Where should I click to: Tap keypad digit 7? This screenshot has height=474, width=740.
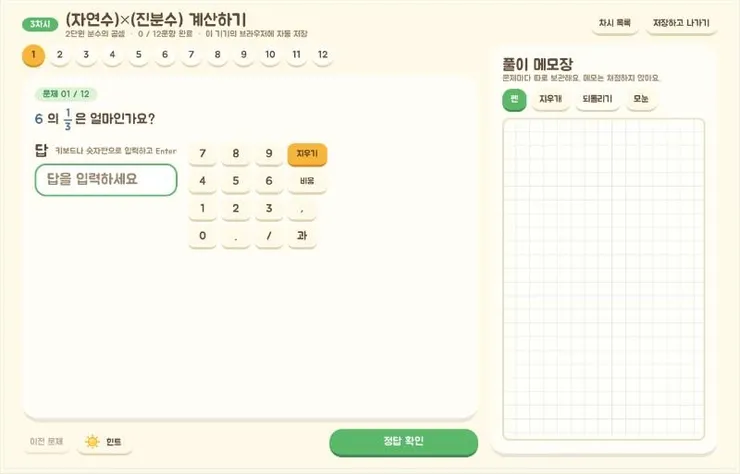pyautogui.click(x=202, y=154)
